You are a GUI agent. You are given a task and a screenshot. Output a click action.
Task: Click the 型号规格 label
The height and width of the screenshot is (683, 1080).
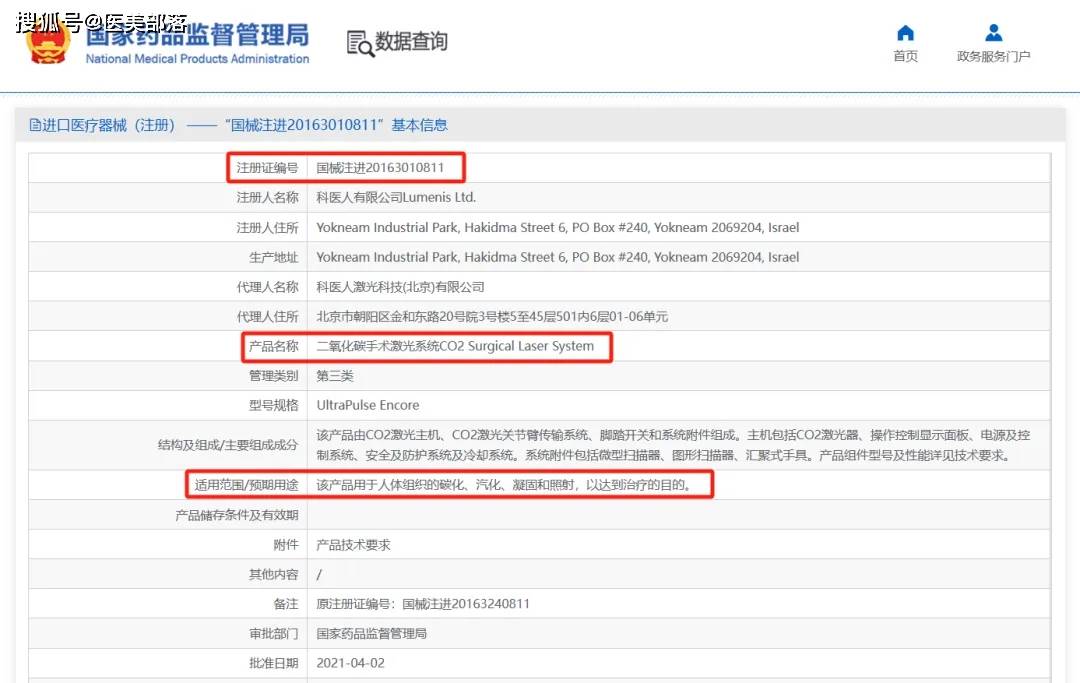pyautogui.click(x=273, y=406)
